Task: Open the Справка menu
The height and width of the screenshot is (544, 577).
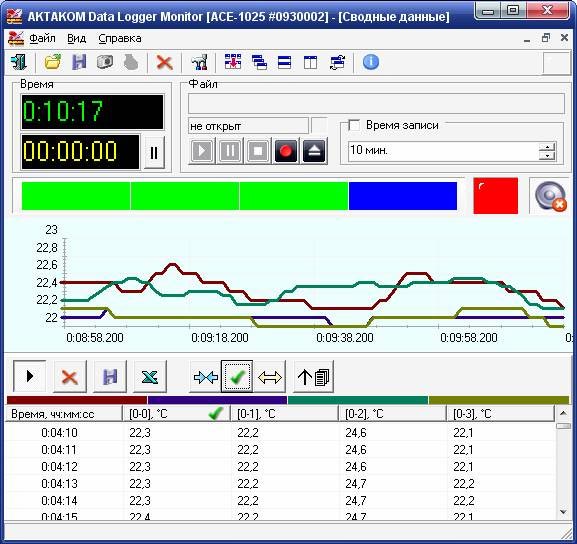Action: [x=120, y=38]
